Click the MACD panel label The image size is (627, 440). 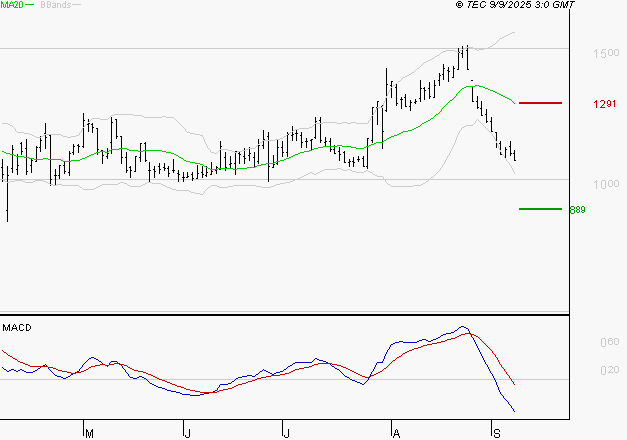17,328
